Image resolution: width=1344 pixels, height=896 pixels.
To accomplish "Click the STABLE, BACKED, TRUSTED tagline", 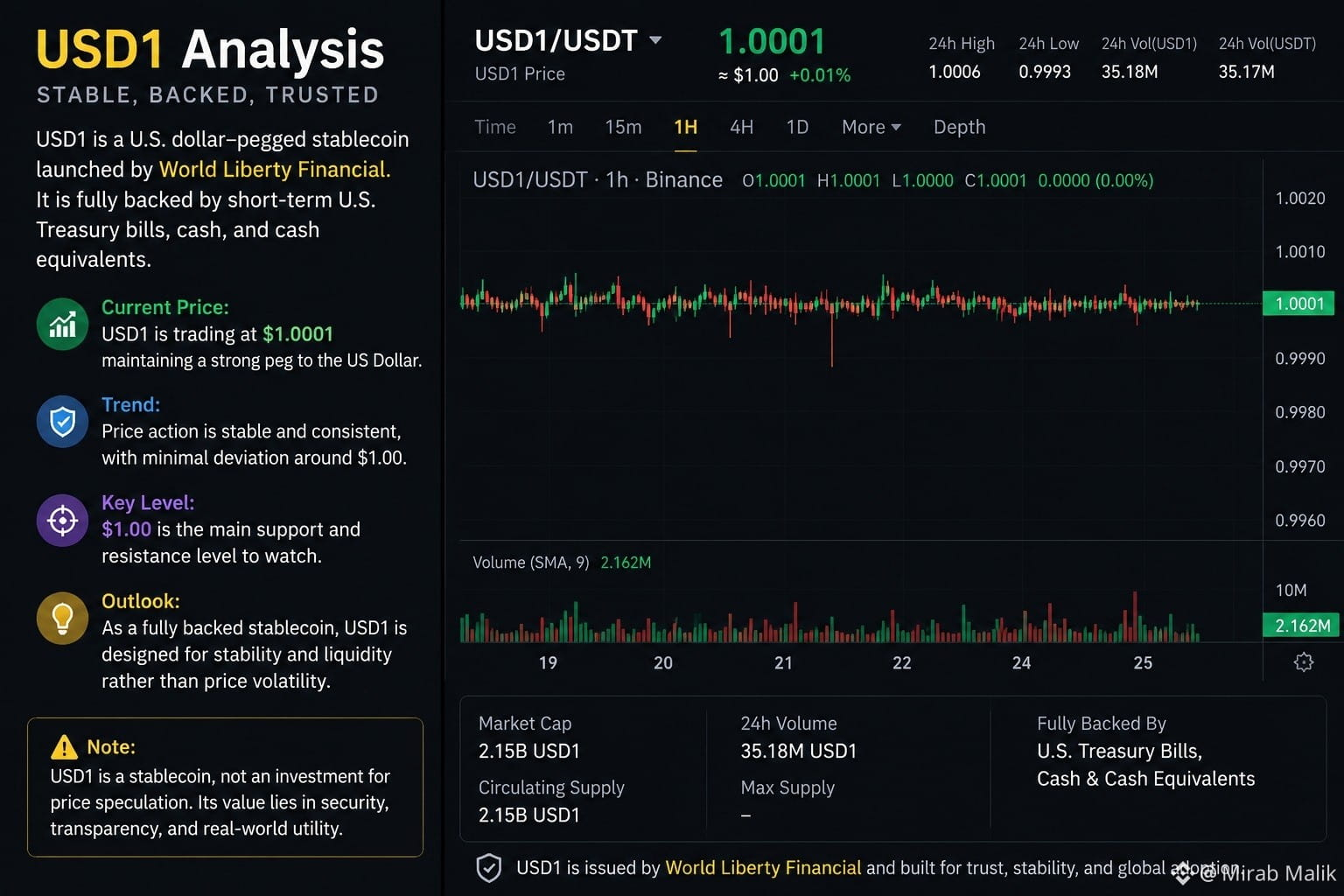I will 207,94.
